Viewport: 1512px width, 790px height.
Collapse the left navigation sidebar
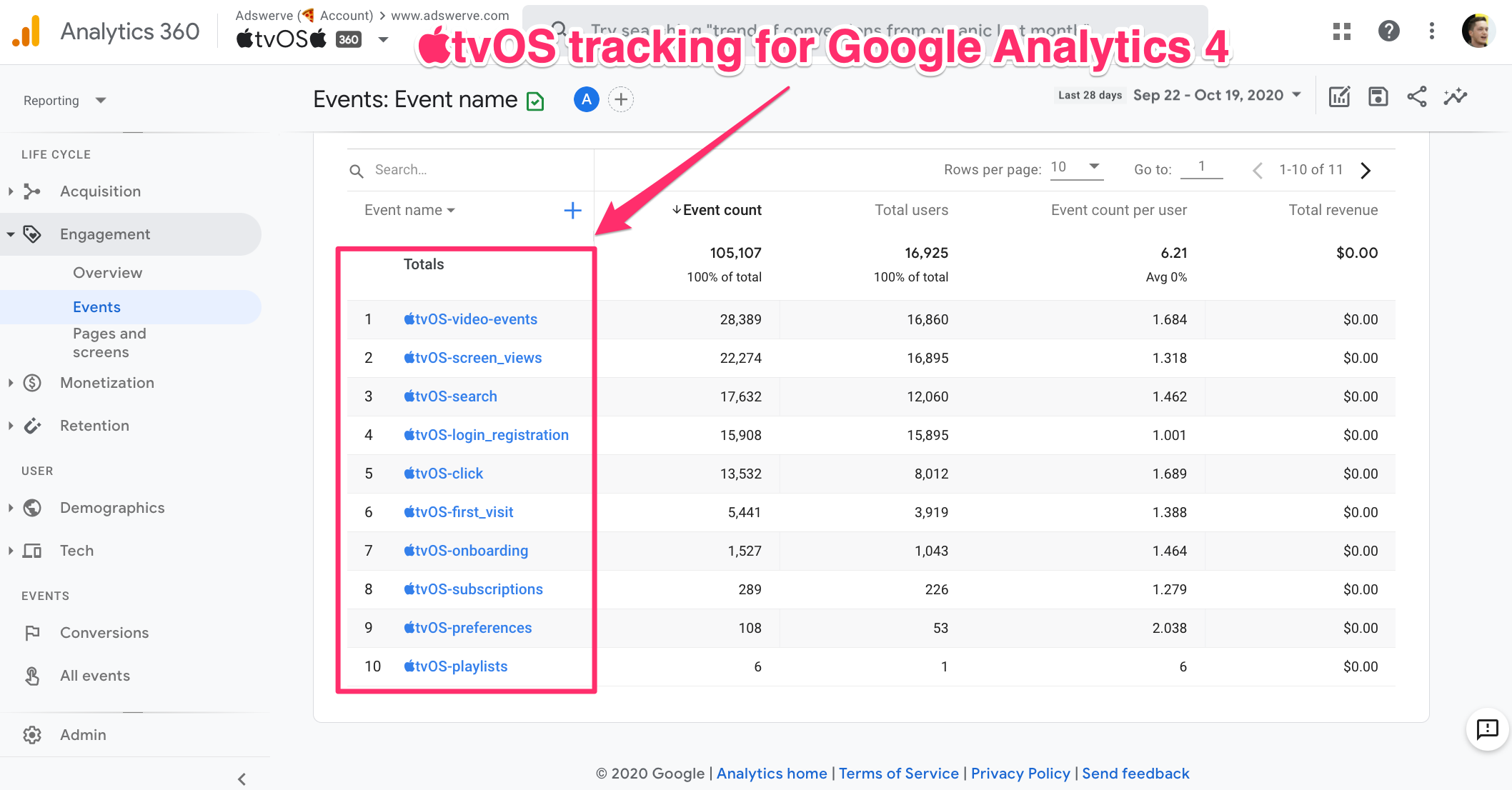(242, 779)
